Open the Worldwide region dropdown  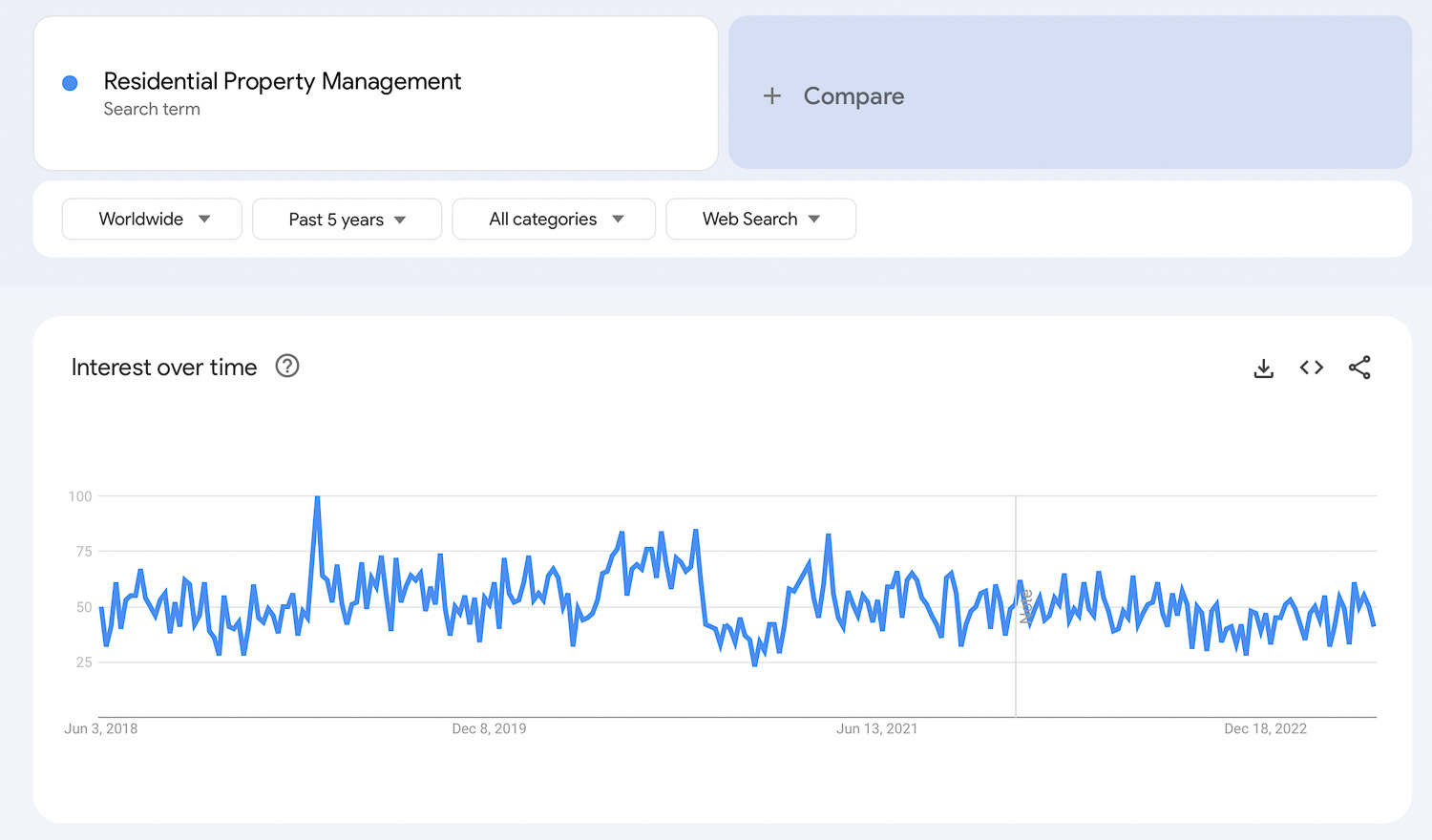pyautogui.click(x=152, y=220)
